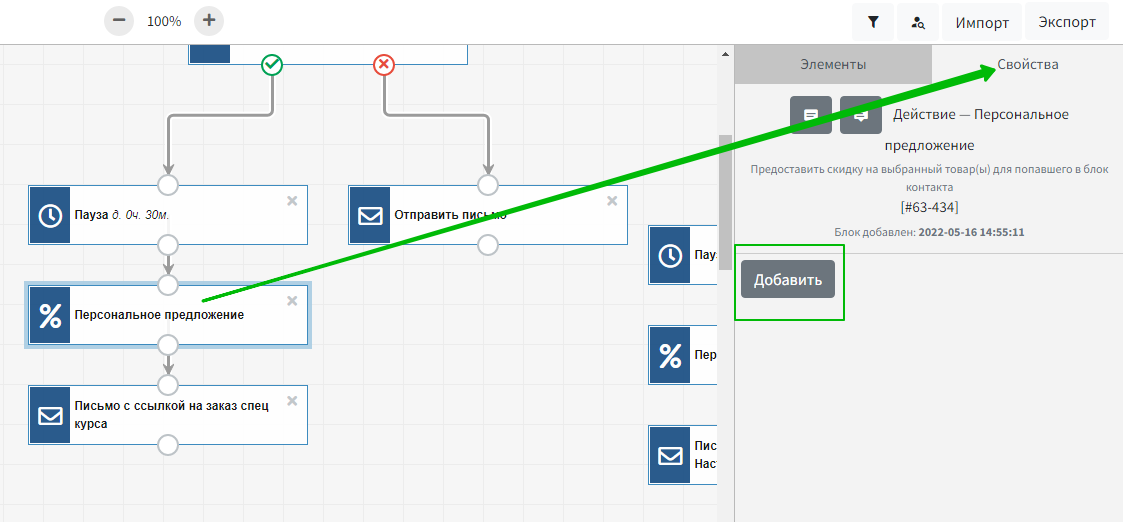This screenshot has height=522, width=1123.
Task: Remove the Пауза block with its X
Action: tap(292, 201)
